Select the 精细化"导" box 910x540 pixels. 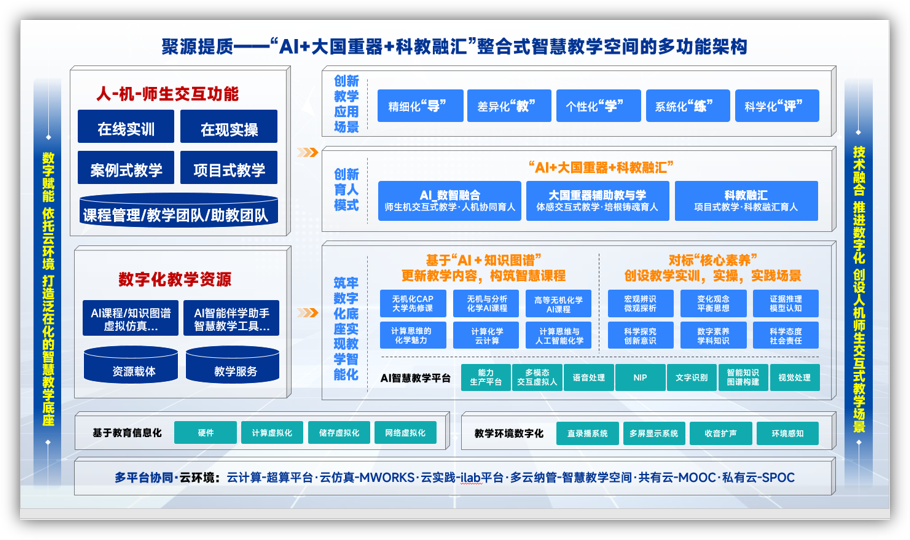(419, 106)
